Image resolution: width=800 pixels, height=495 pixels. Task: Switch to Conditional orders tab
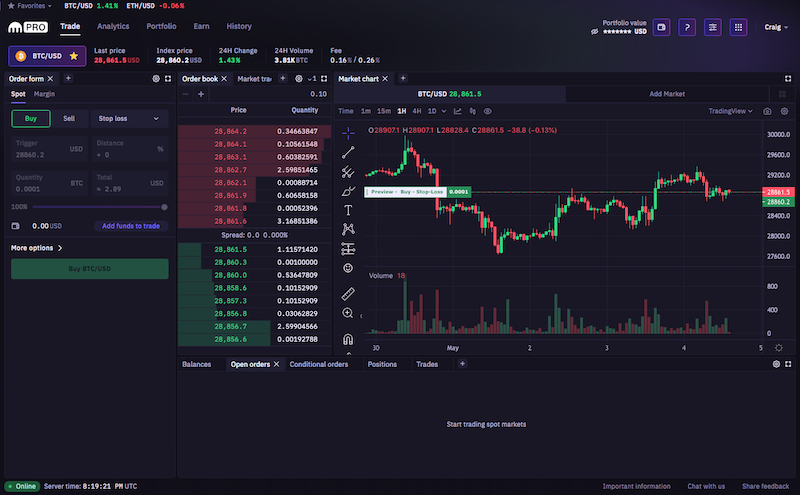click(318, 364)
